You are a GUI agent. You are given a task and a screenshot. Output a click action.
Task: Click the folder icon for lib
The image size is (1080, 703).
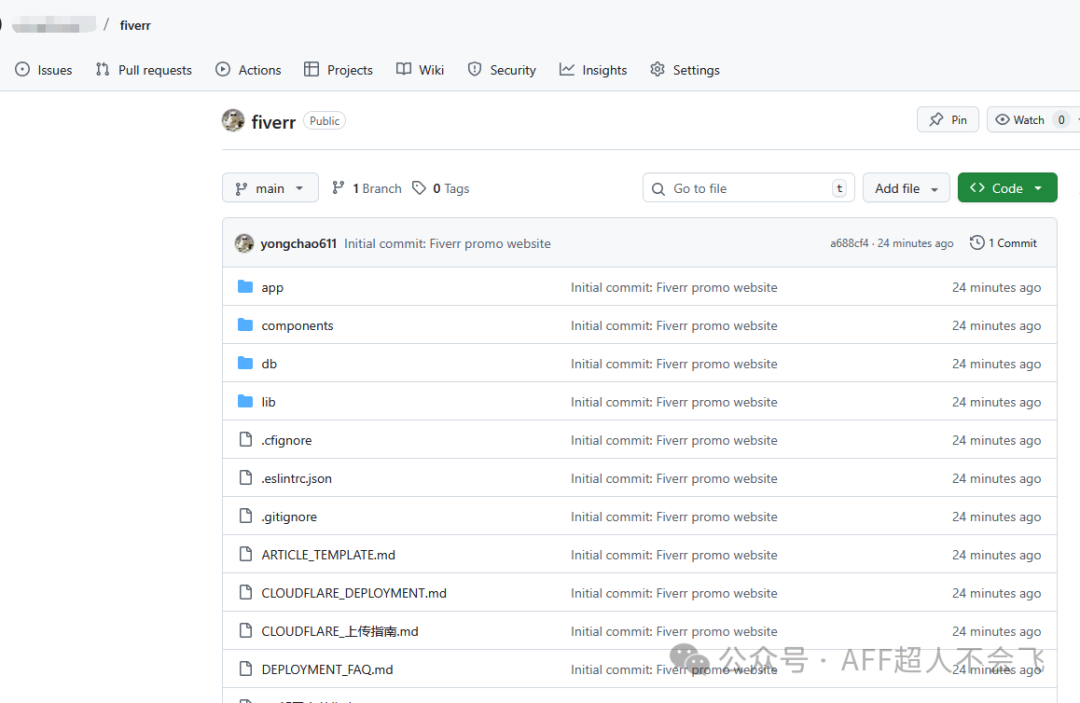click(x=245, y=401)
